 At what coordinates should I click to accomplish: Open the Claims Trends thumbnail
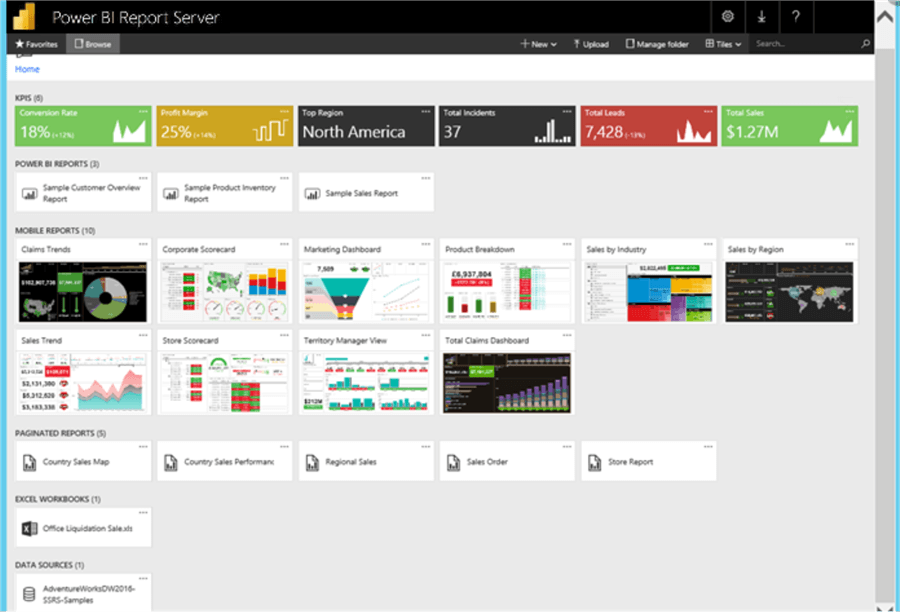[x=83, y=292]
